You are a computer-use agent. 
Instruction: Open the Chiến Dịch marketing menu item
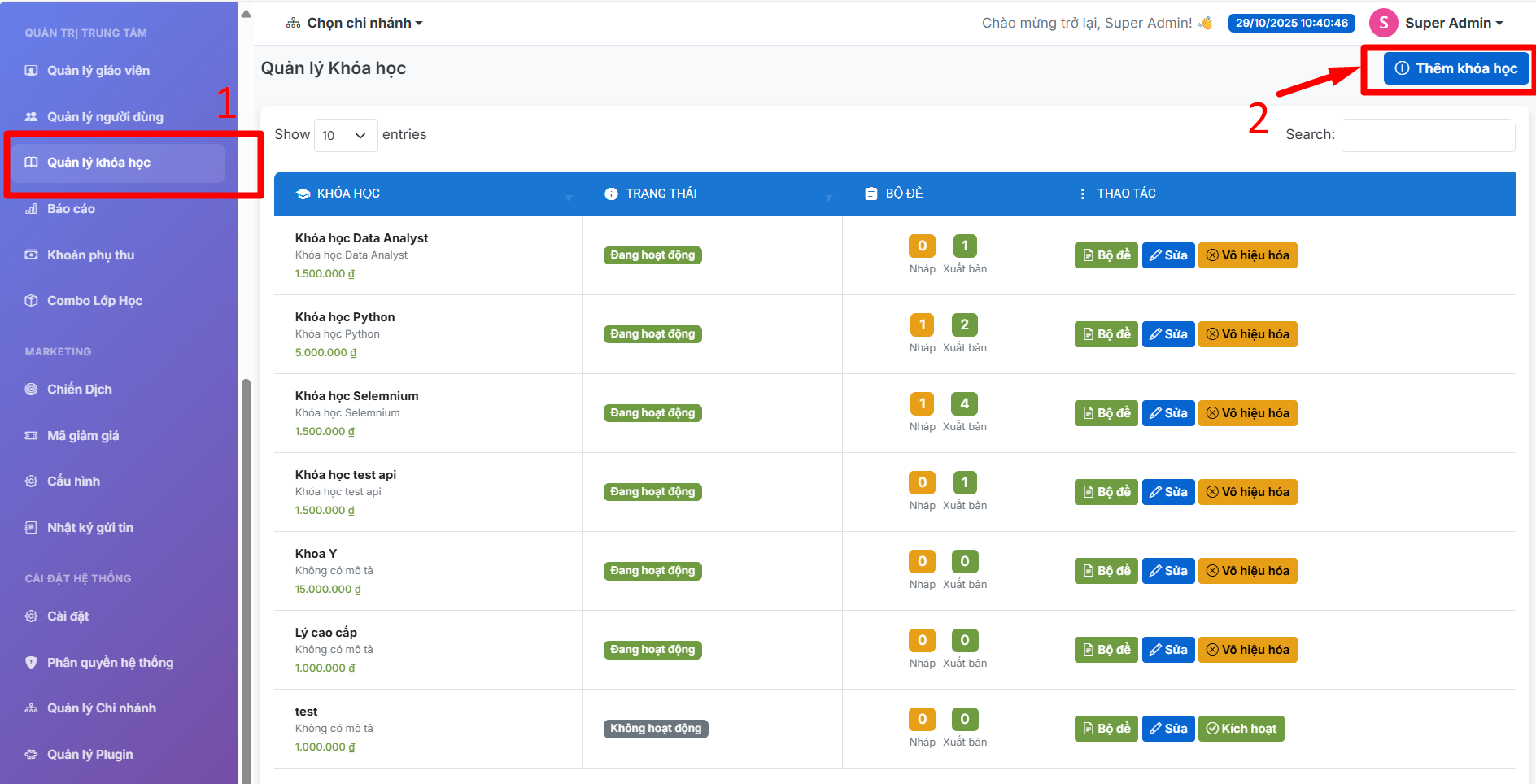[x=79, y=390]
